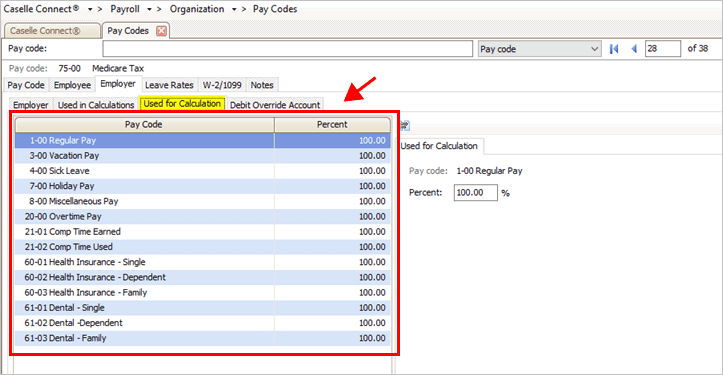
Task: Click the small document icon beside the grid
Action: click(x=404, y=125)
